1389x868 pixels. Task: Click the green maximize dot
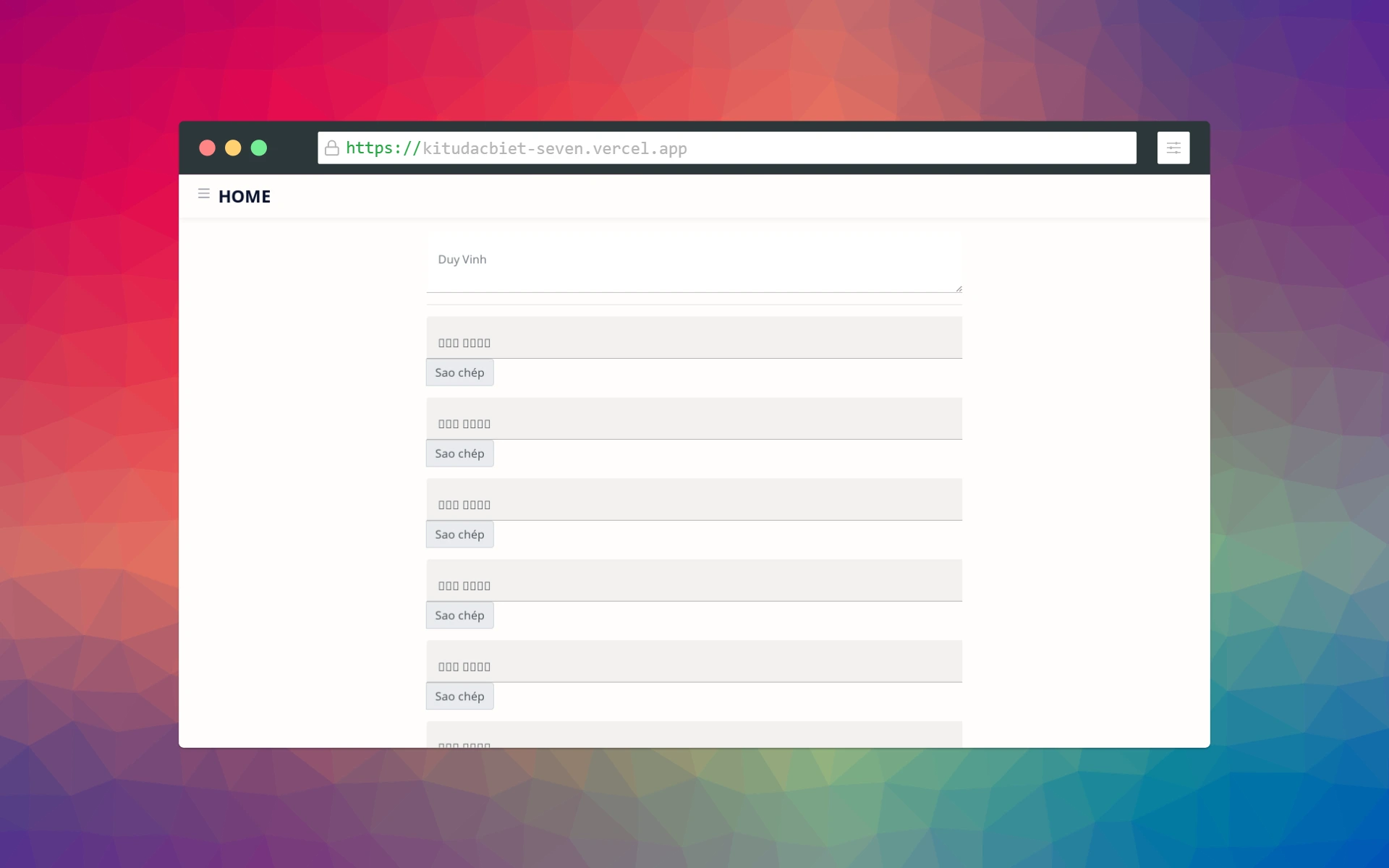tap(259, 148)
